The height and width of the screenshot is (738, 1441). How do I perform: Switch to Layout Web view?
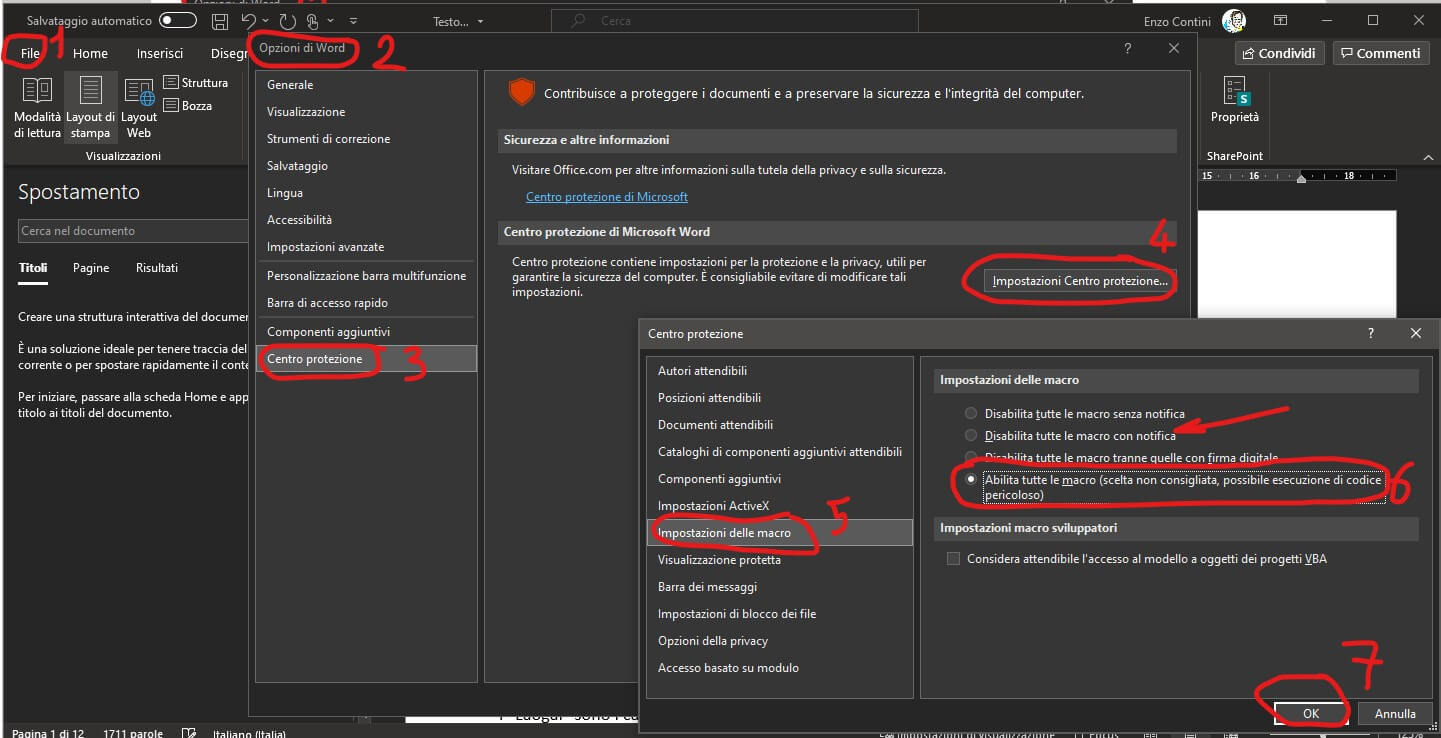click(139, 108)
